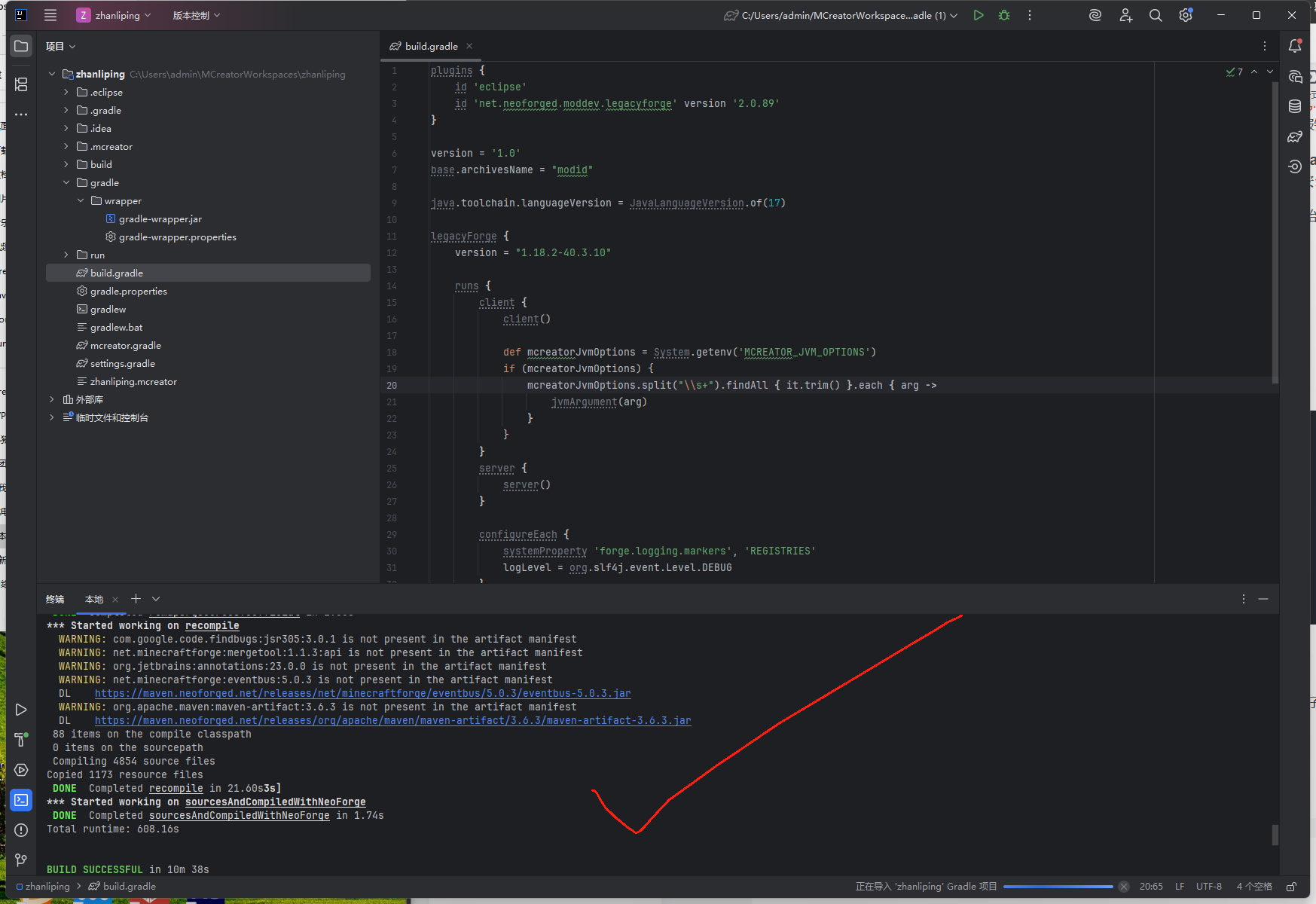1316x904 pixels.
Task: Expand the .eclipse folder
Action: tap(66, 92)
